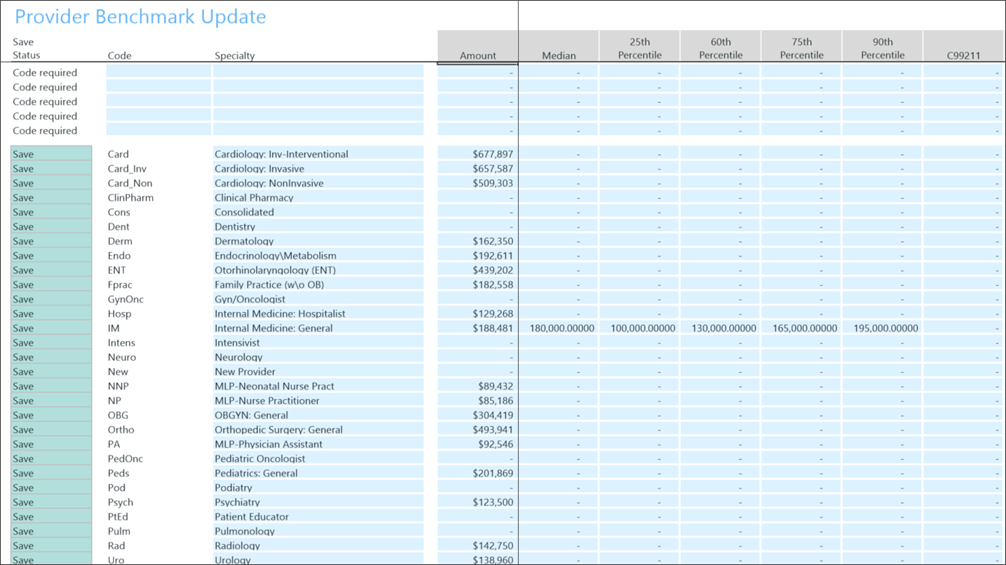Screen dimensions: 1006x565
Task: Select the 130,000 60th percentile cell
Action: pos(720,328)
